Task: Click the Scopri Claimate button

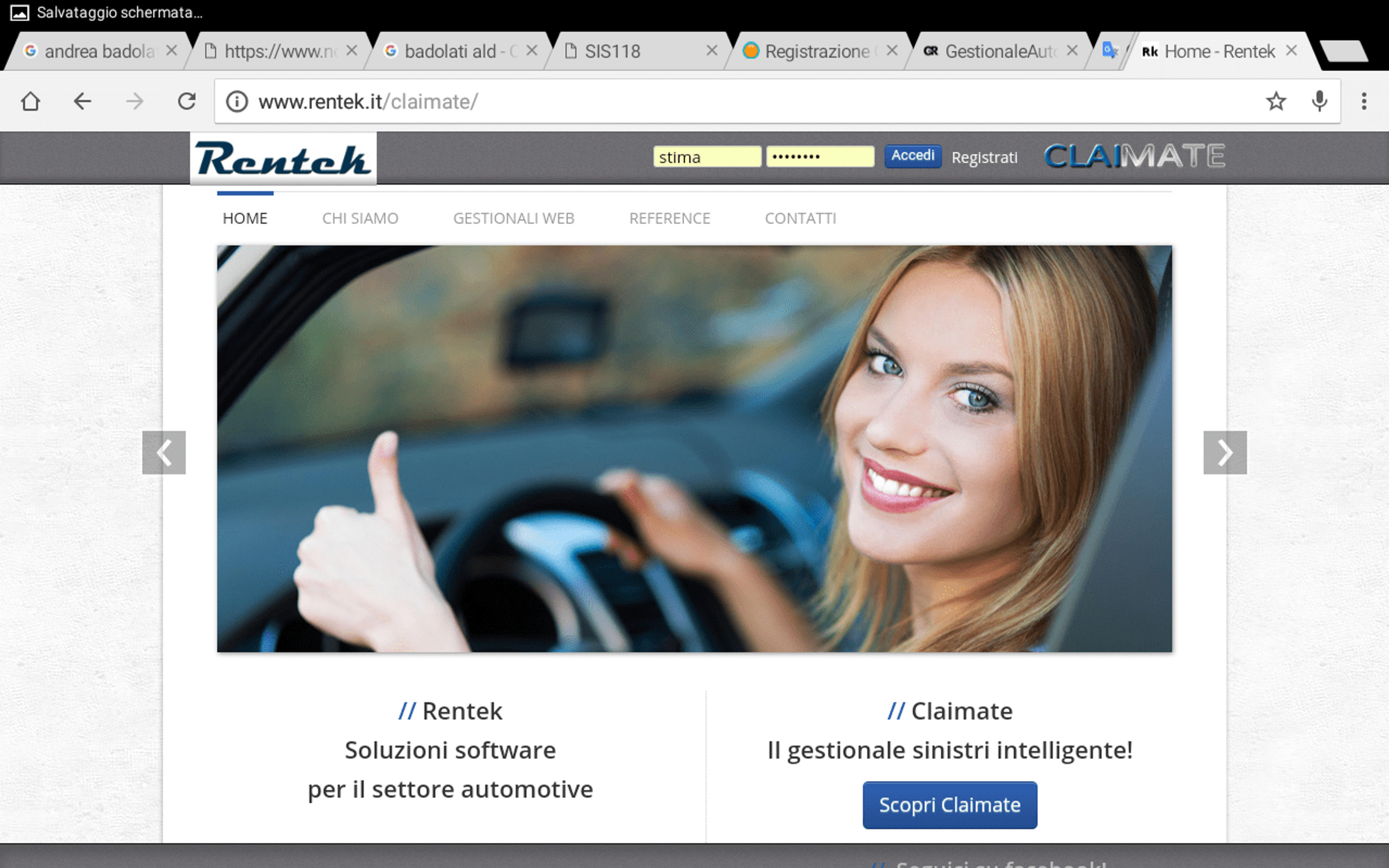Action: click(950, 805)
